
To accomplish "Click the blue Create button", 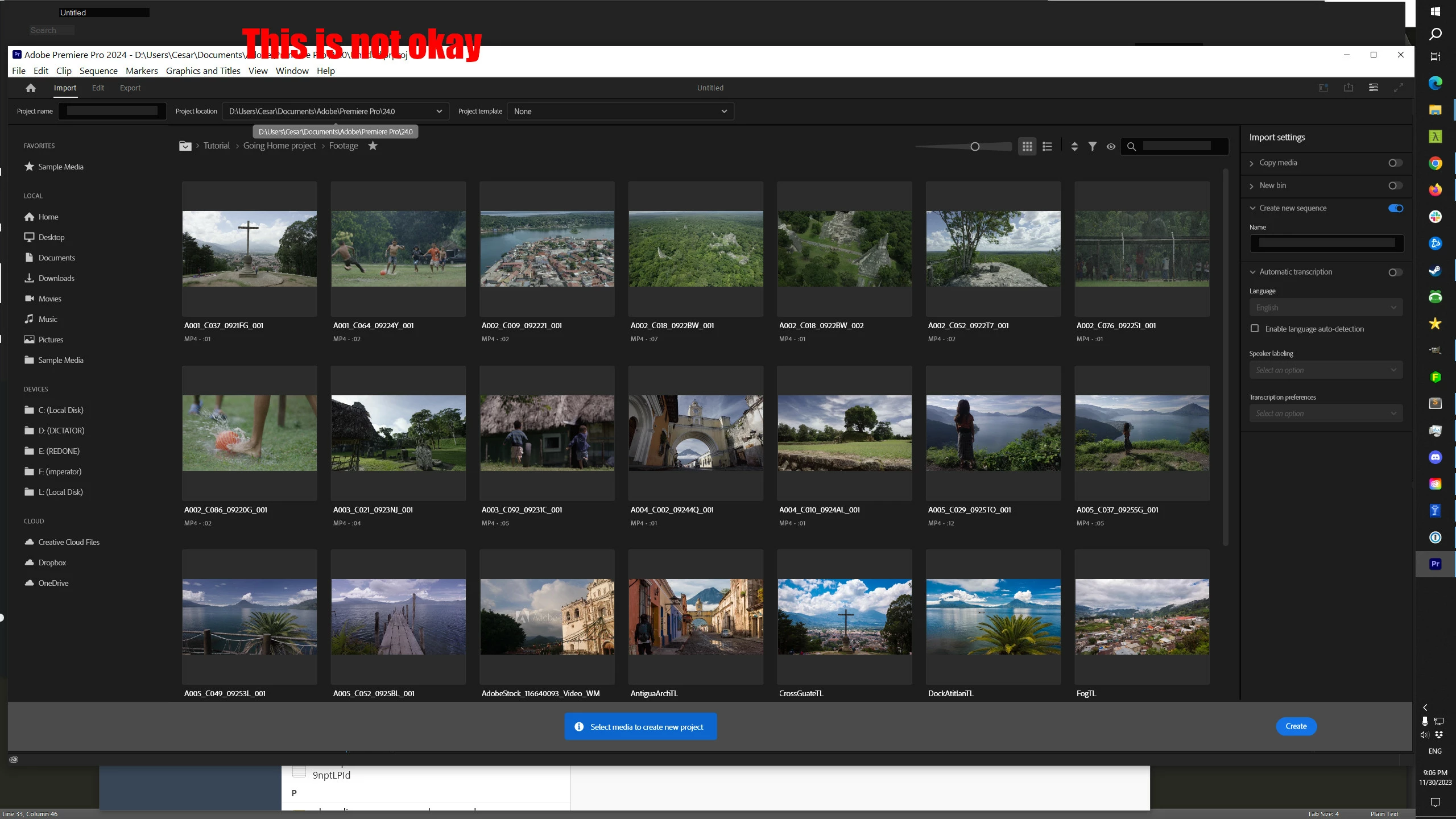I will (x=1296, y=726).
